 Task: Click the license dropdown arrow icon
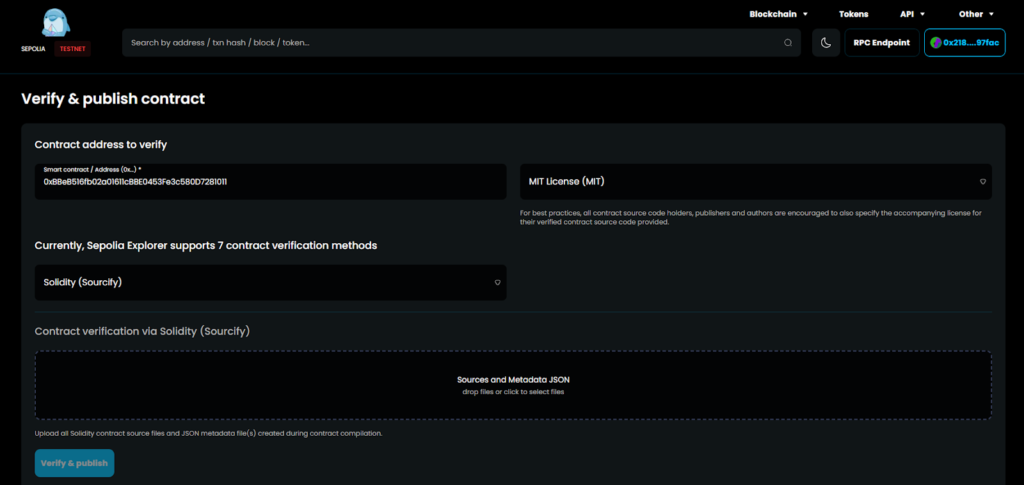tap(983, 181)
